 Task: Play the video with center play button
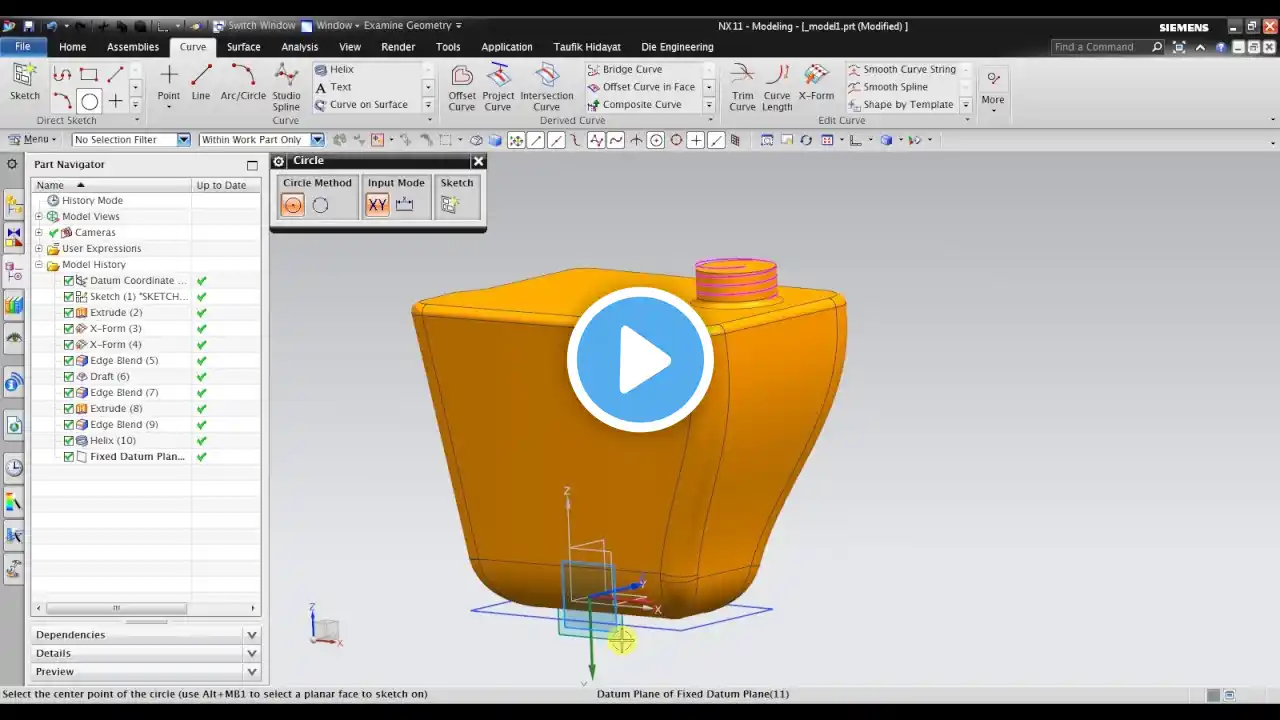(x=640, y=360)
